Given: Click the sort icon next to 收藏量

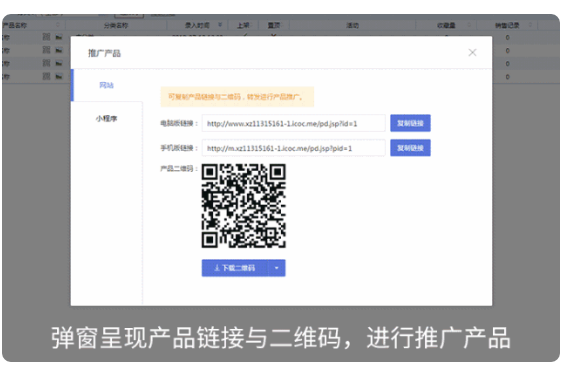Looking at the screenshot, I should pyautogui.click(x=469, y=25).
